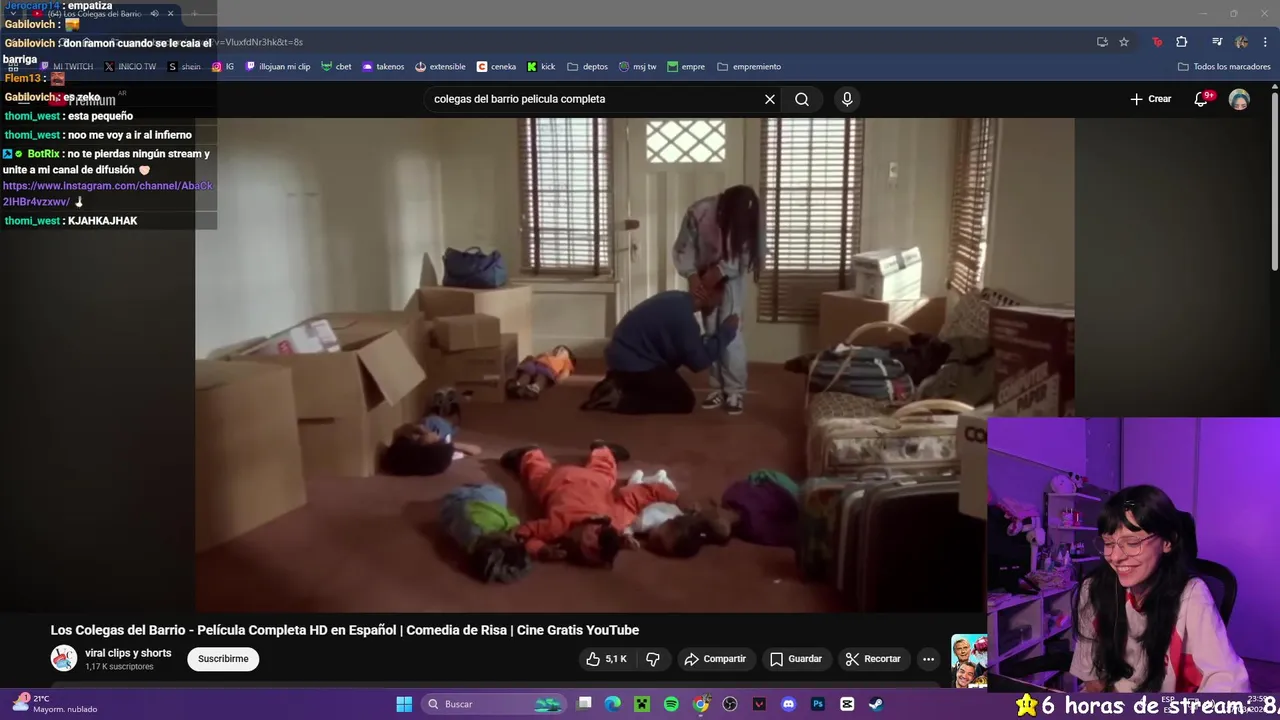
Task: Open the 'msj tw' bookmark
Action: click(x=637, y=67)
